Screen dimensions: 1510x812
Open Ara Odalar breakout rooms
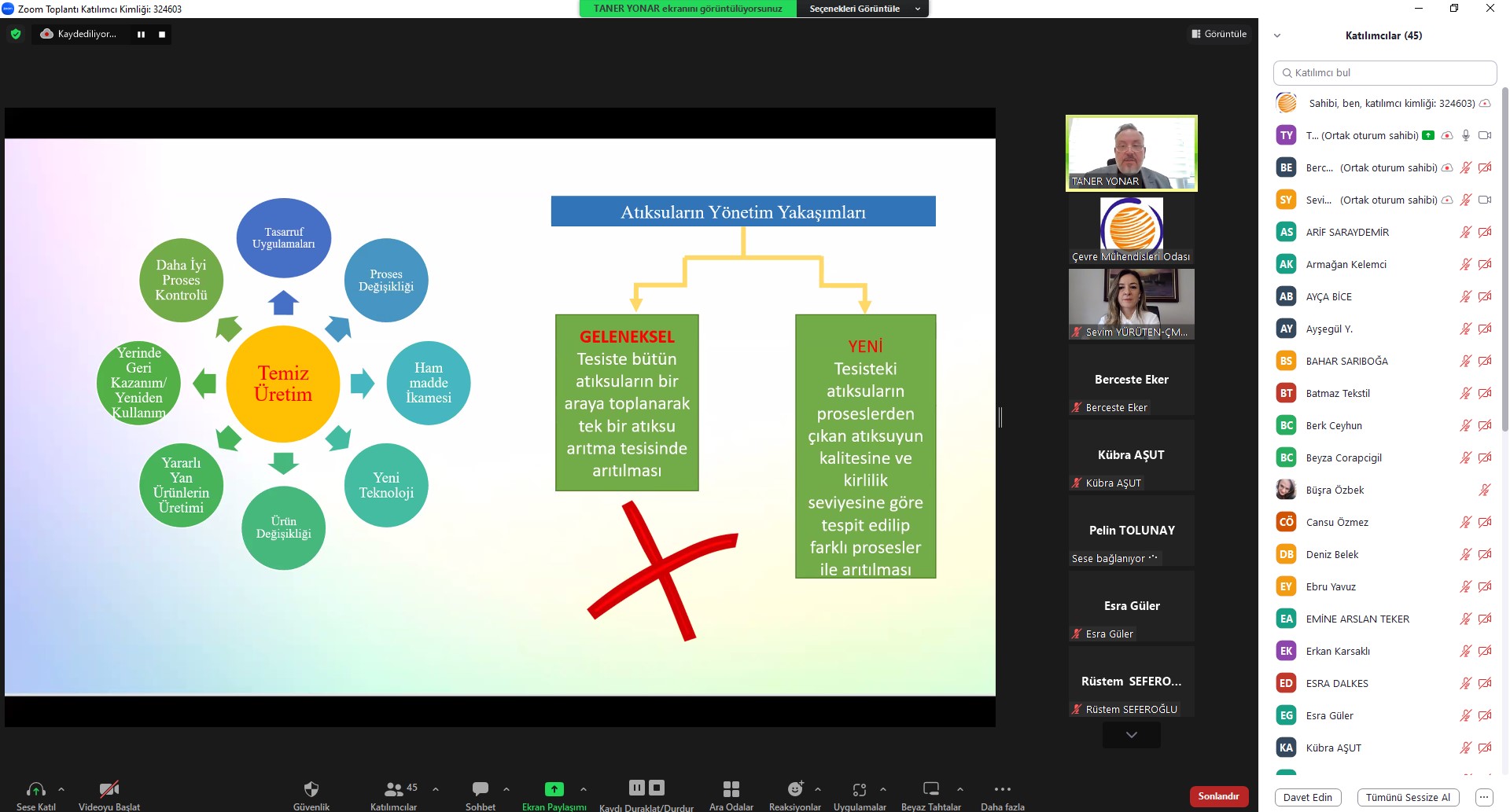coord(731,789)
